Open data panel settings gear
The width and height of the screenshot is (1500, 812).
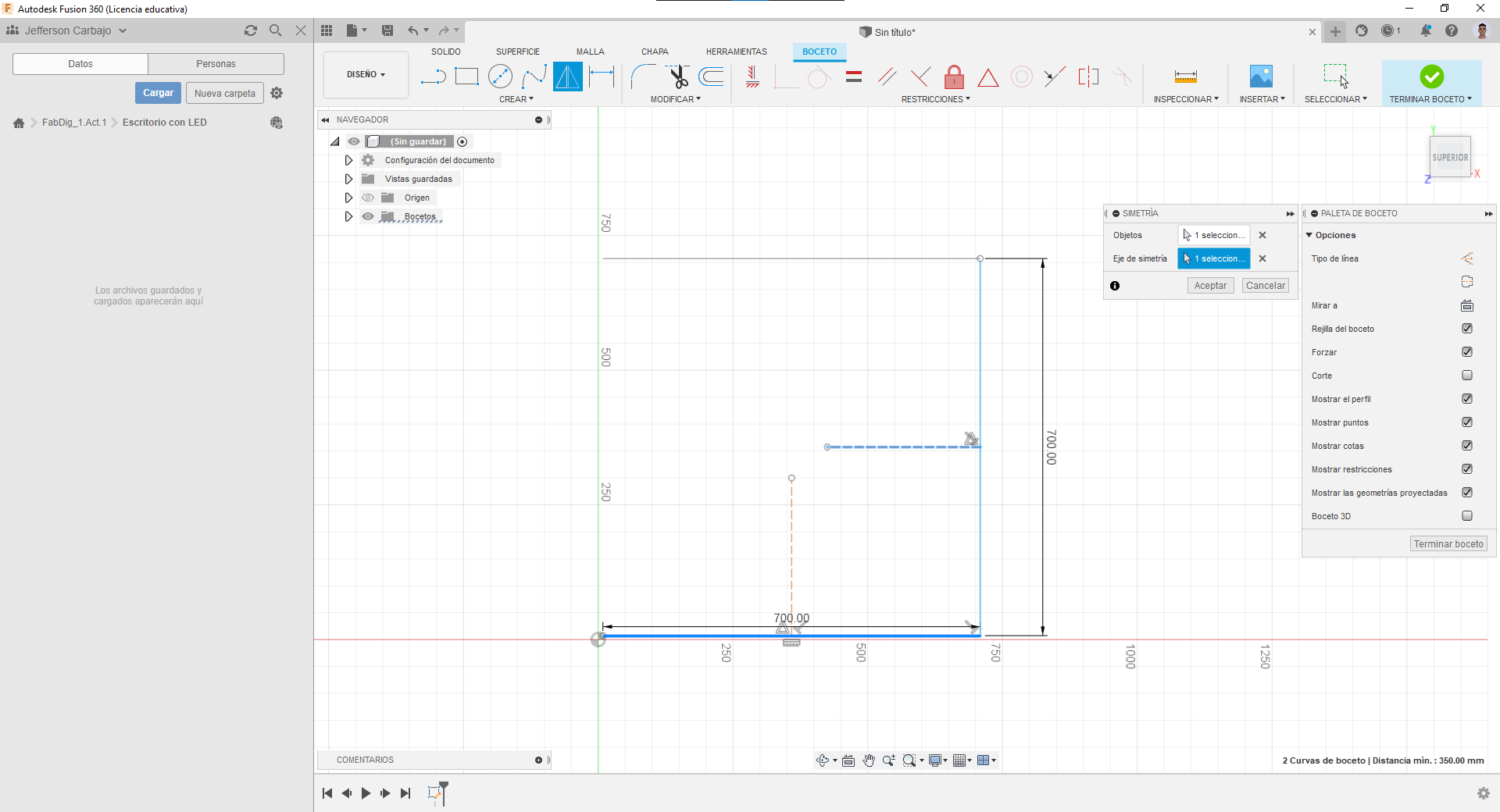coord(277,93)
